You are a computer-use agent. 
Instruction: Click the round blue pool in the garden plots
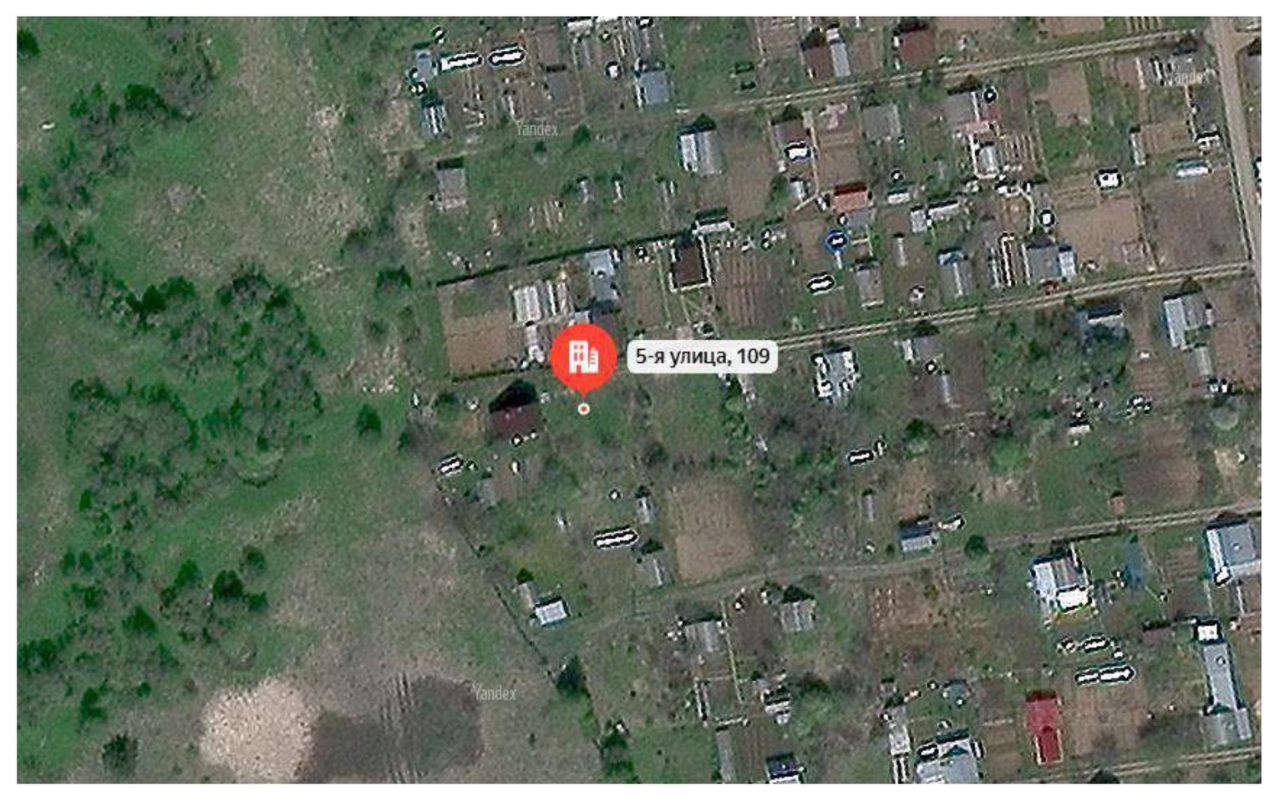pos(835,240)
